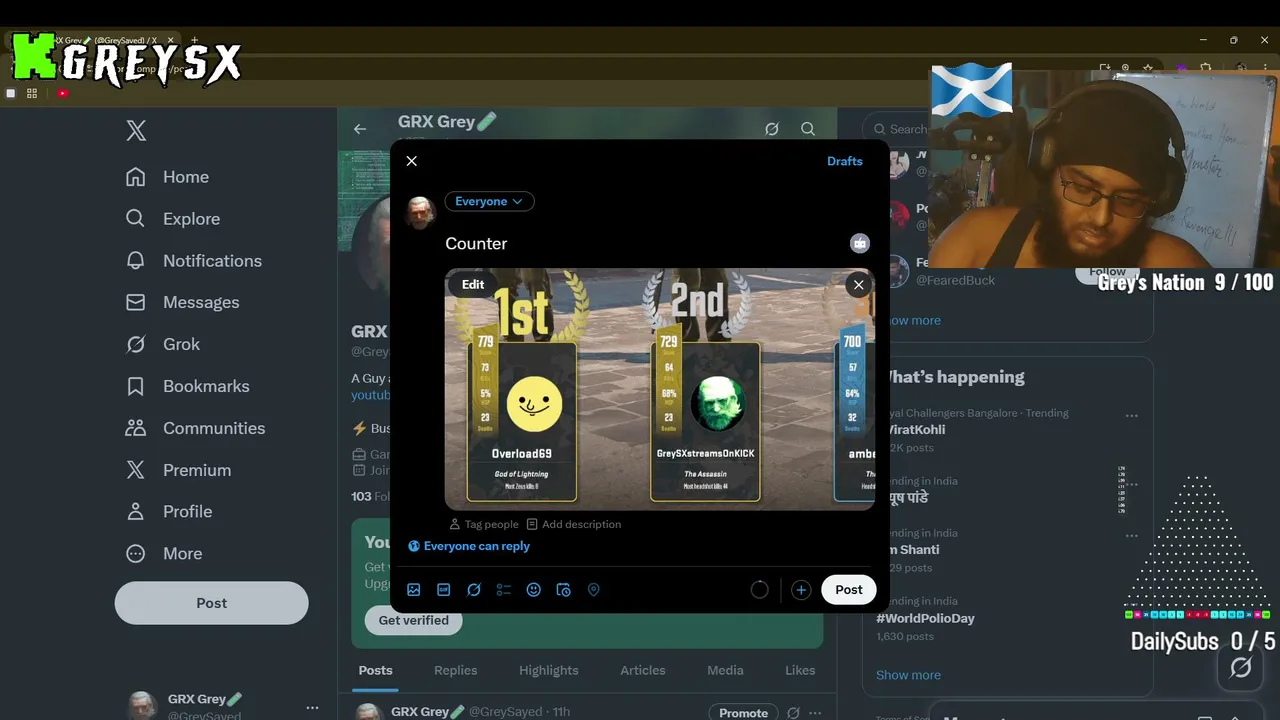Open Drafts in the compose dialog
1280x720 pixels.
[844, 161]
